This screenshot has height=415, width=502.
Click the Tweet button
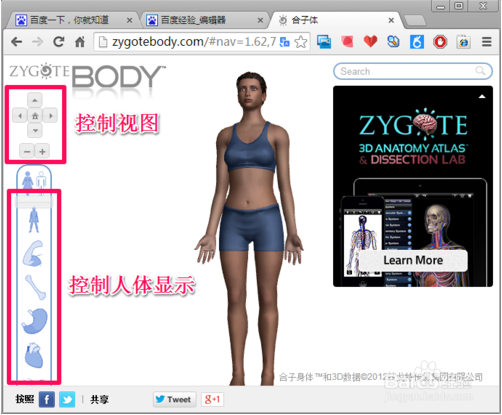pyautogui.click(x=174, y=399)
